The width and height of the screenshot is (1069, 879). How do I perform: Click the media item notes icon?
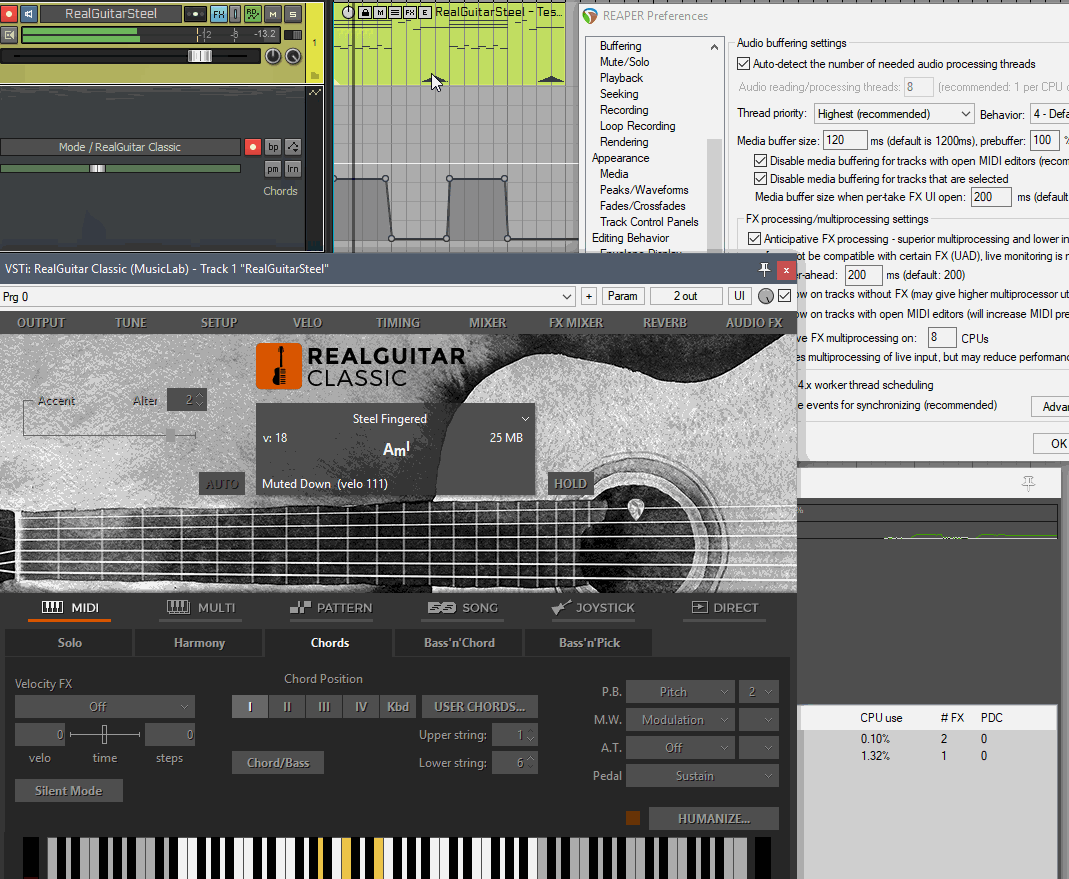(x=395, y=12)
